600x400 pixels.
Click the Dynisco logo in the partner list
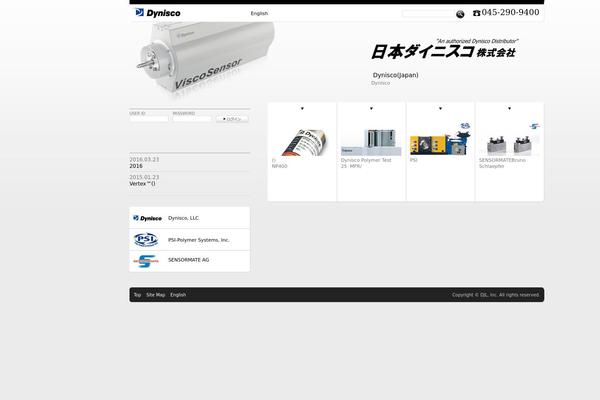pyautogui.click(x=147, y=218)
